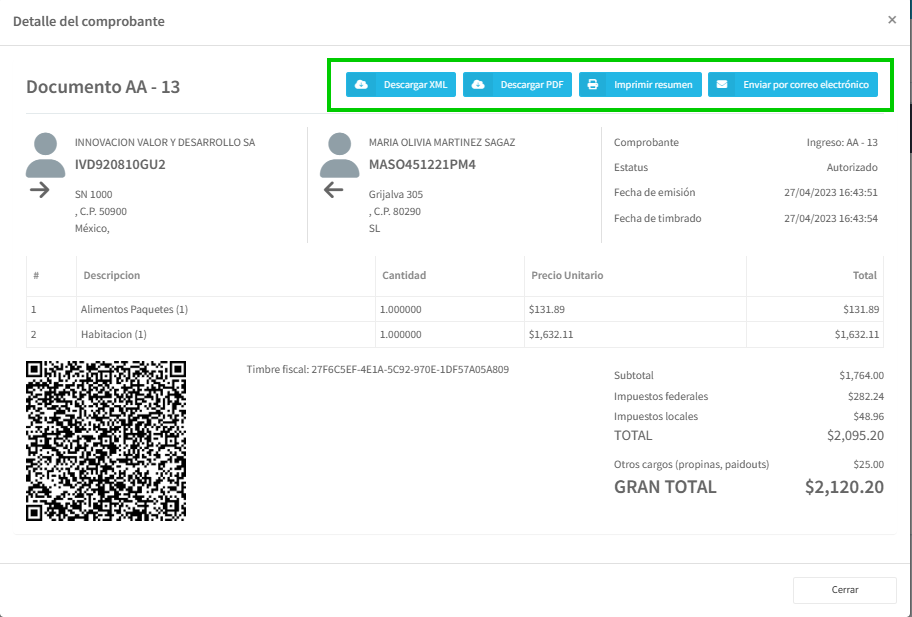Click the Total column header
The height and width of the screenshot is (617, 912).
point(865,276)
